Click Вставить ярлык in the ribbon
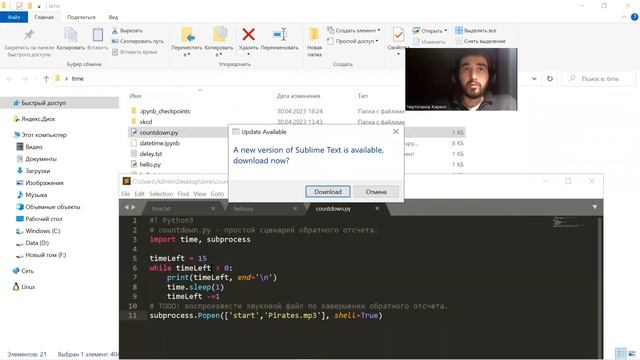640x360 pixels. [x=134, y=52]
